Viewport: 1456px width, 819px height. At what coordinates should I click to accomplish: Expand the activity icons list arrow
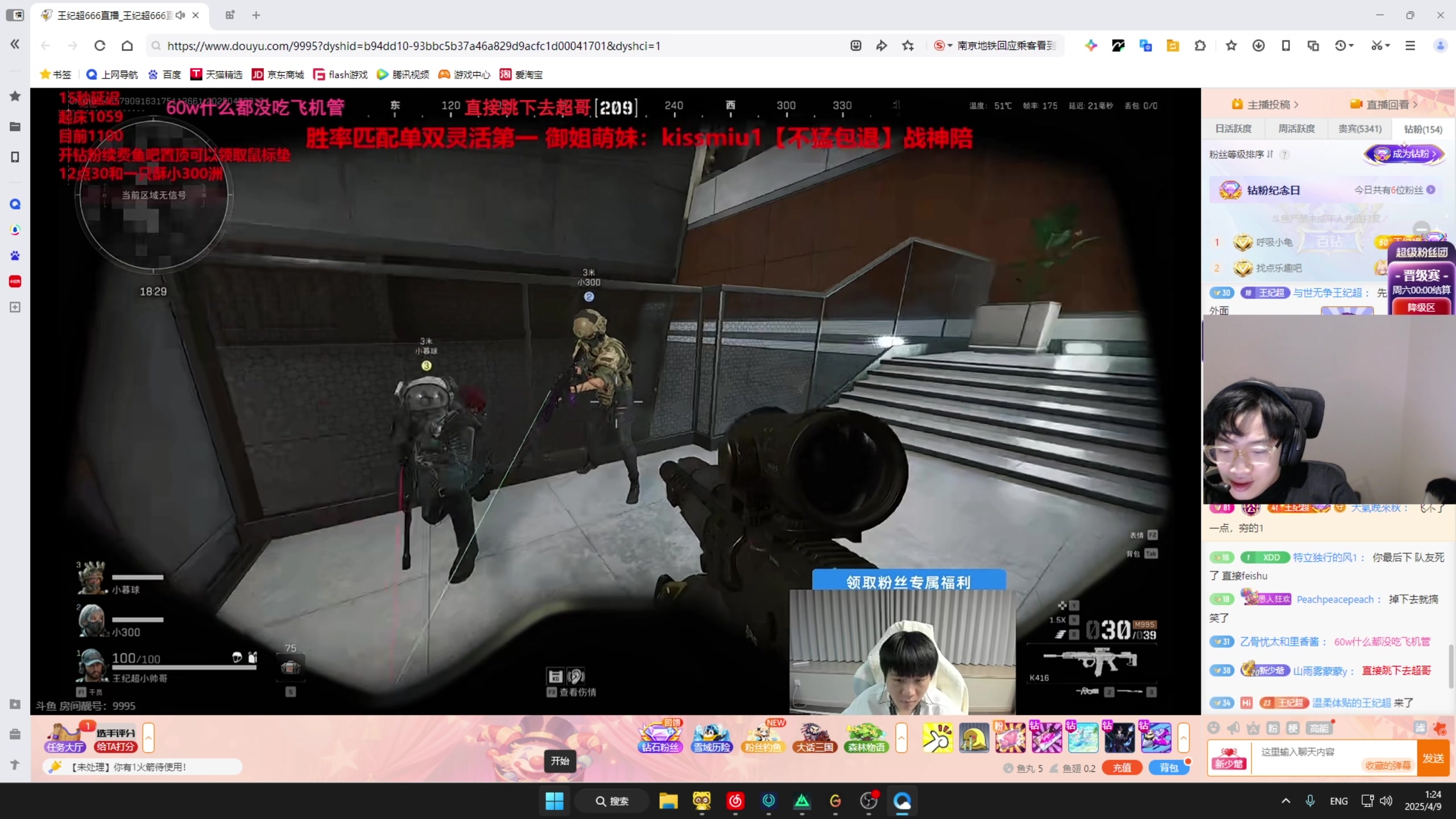pos(901,738)
